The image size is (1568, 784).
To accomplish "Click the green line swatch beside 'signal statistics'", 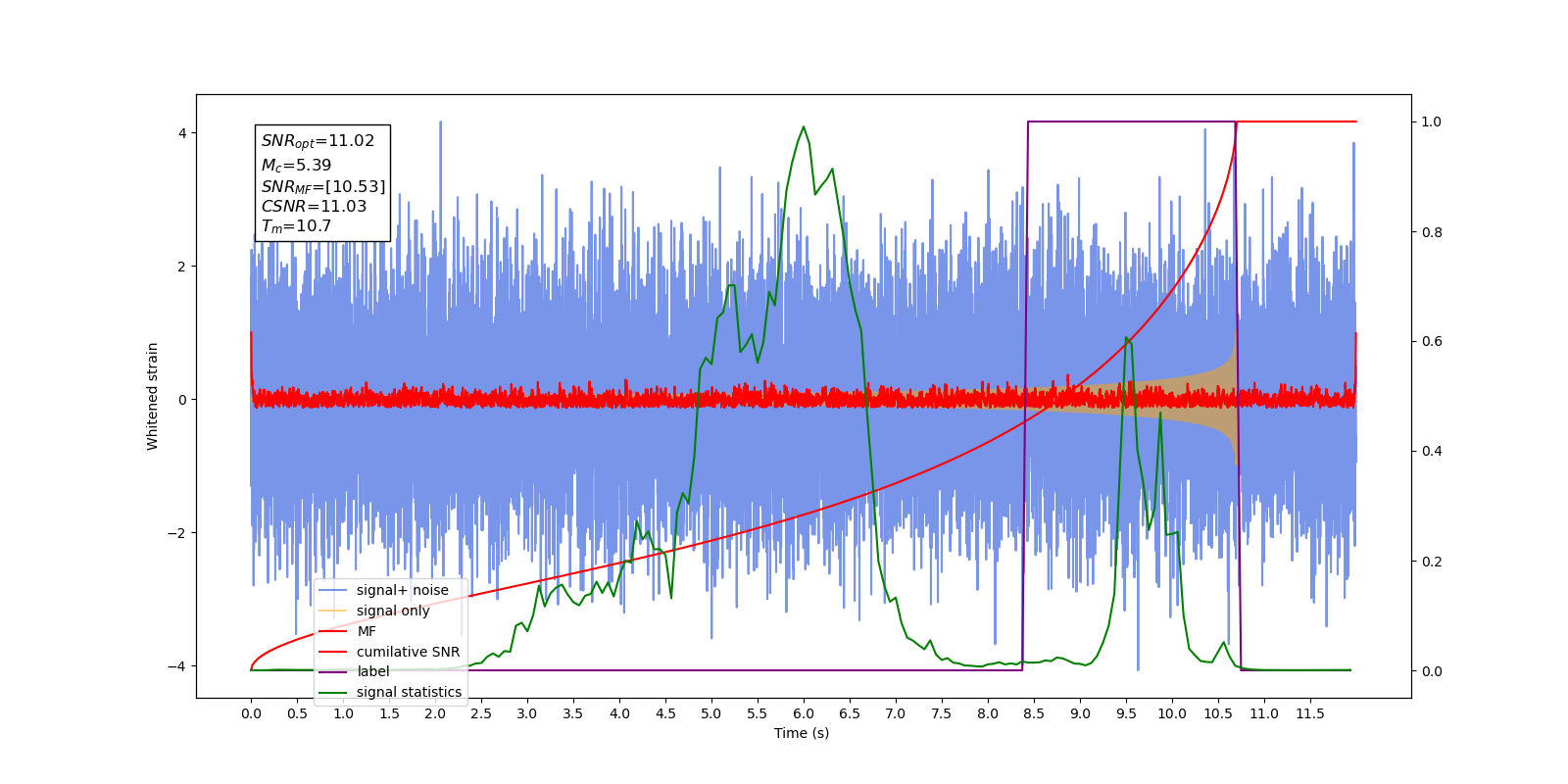I will click(333, 692).
